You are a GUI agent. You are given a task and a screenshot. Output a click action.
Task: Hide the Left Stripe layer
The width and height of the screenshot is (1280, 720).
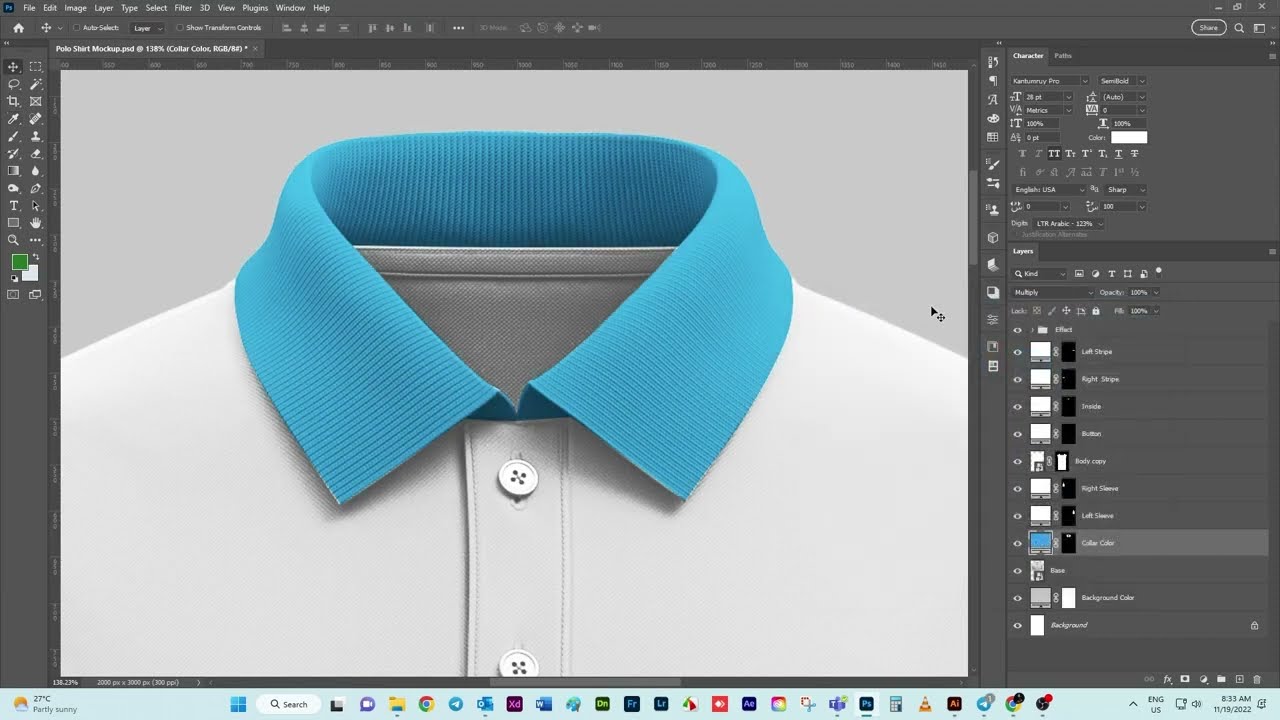(x=1018, y=352)
